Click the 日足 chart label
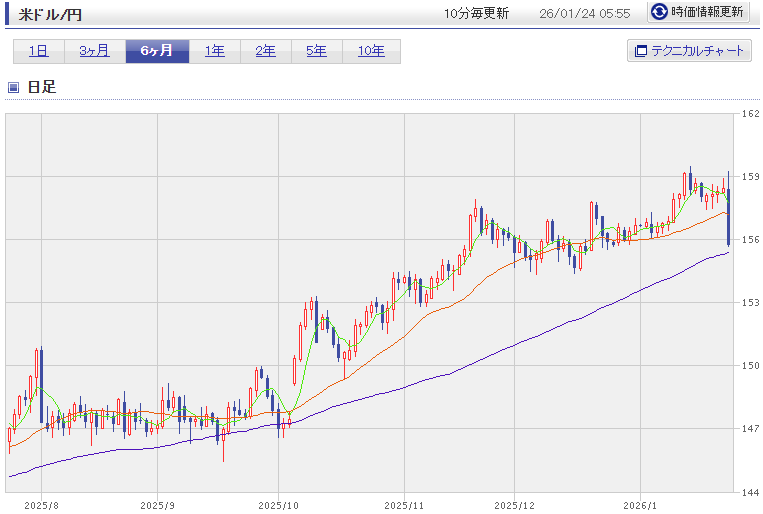The image size is (763, 514). click(x=41, y=87)
